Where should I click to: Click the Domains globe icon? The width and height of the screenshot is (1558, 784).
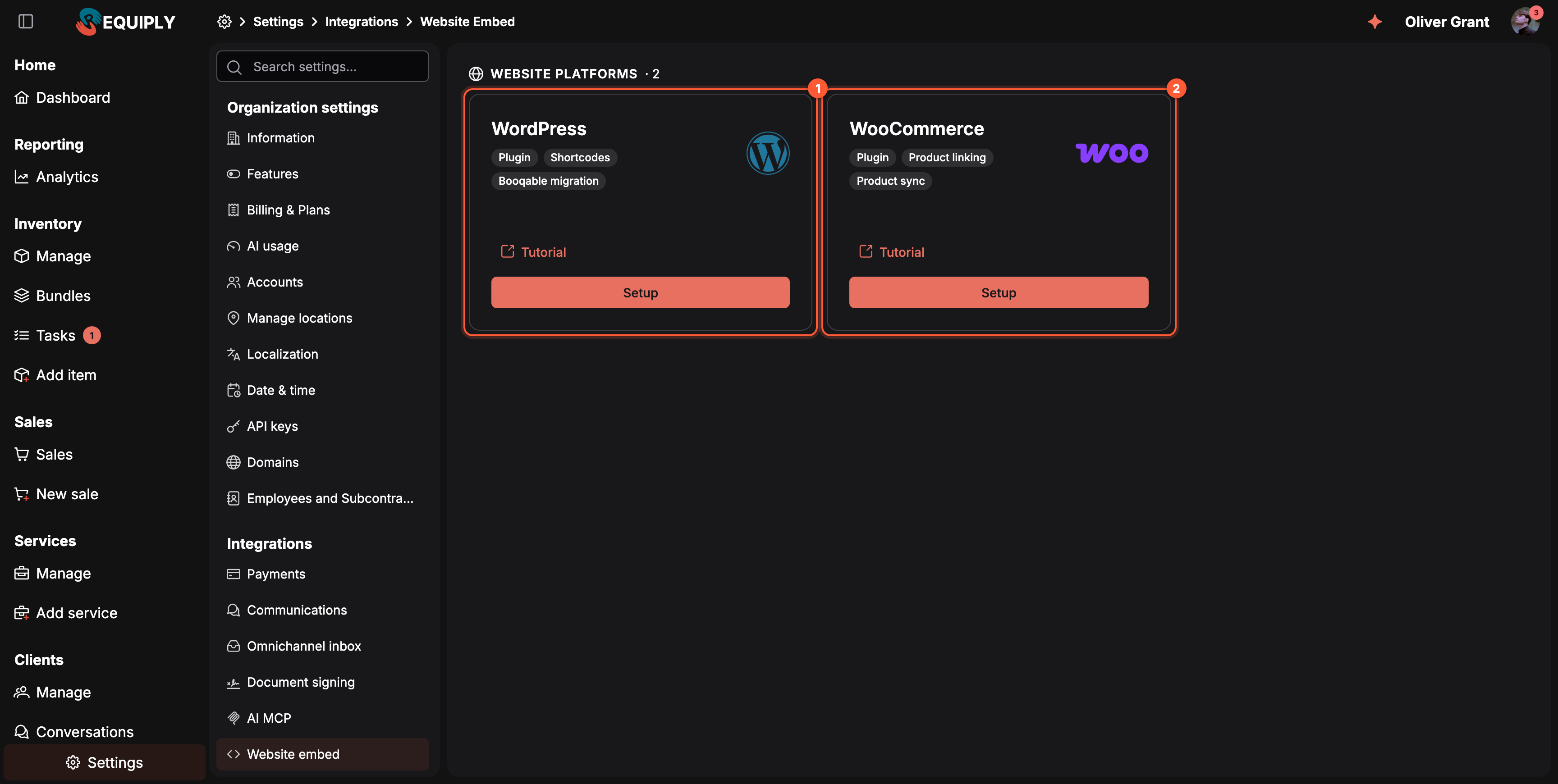point(234,462)
